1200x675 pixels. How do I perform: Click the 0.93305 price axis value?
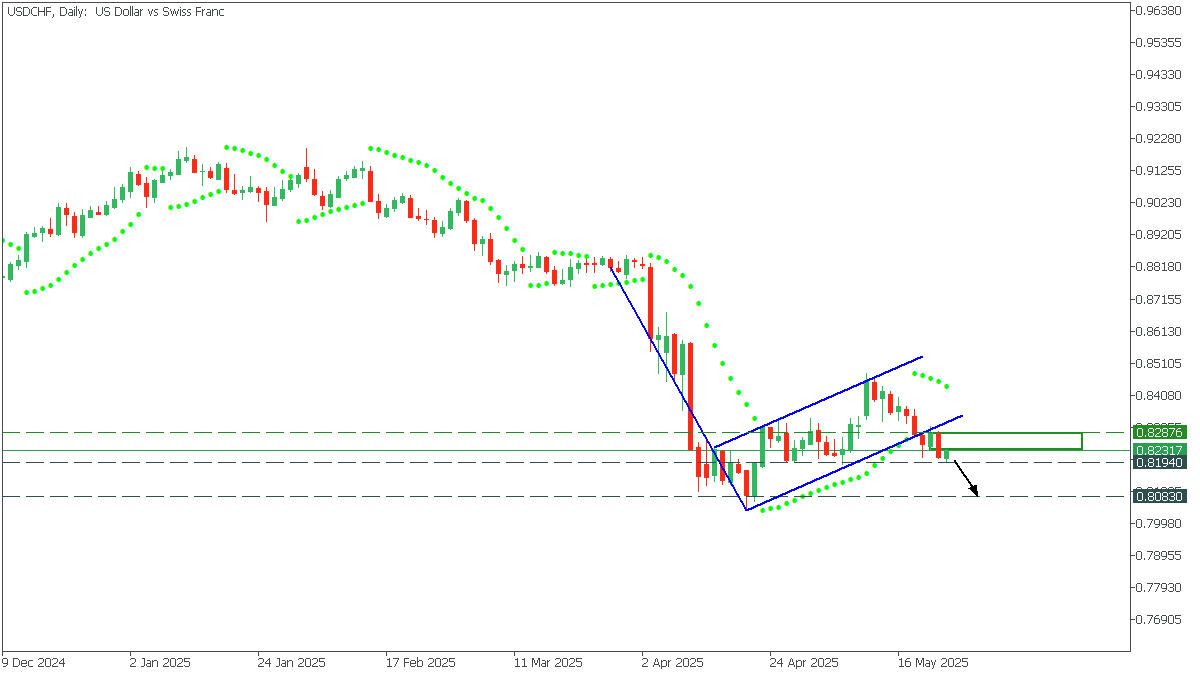[x=1161, y=107]
